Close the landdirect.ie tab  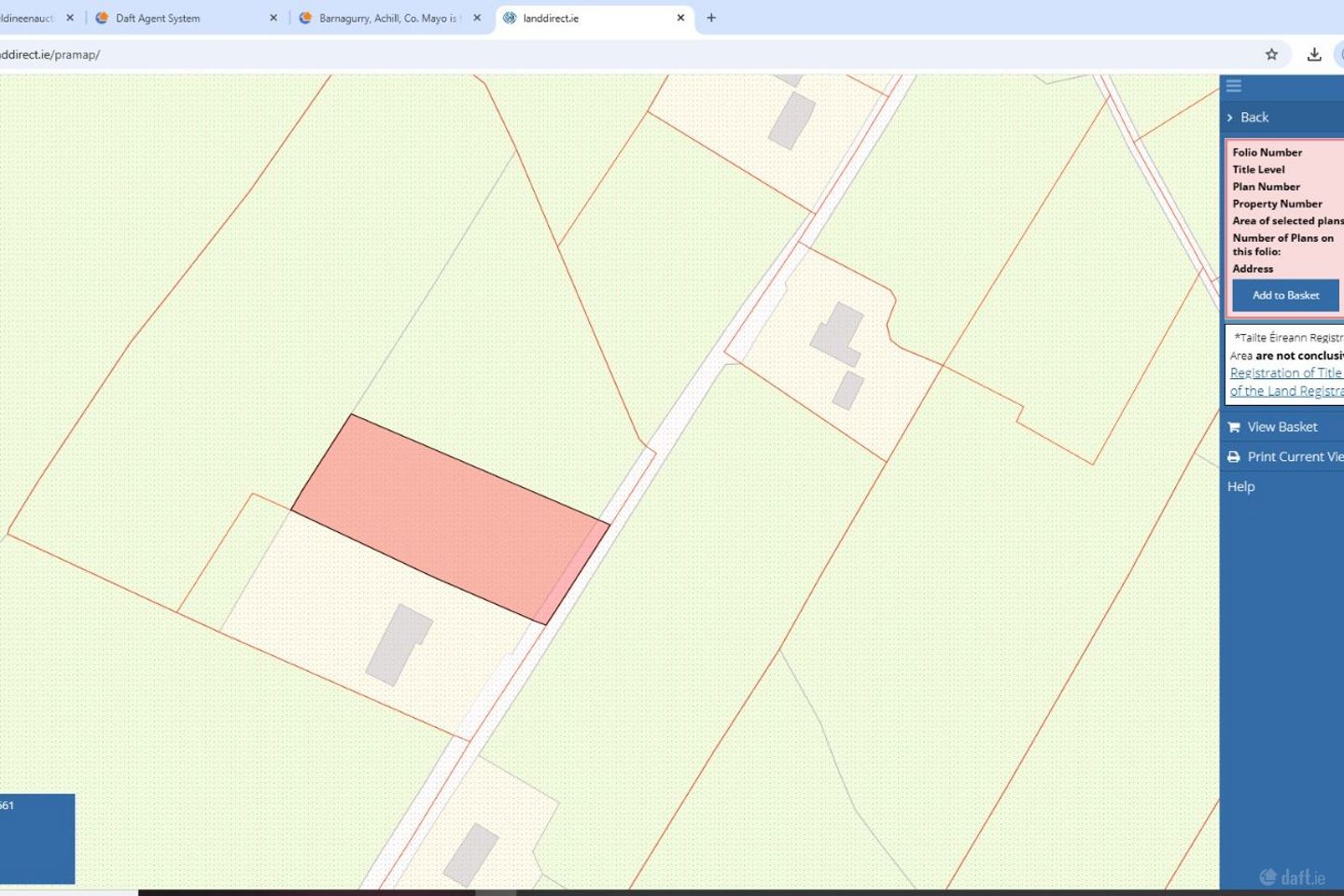pos(680,18)
